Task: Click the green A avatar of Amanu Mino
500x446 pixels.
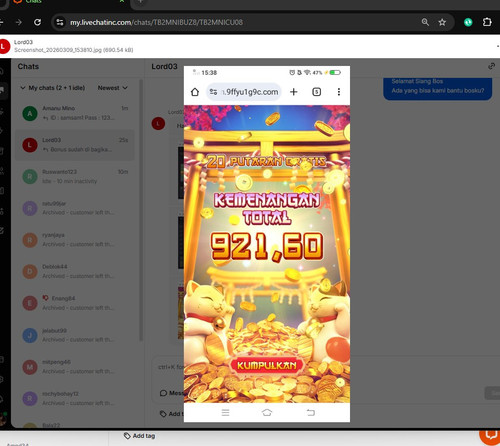Action: coord(30,113)
